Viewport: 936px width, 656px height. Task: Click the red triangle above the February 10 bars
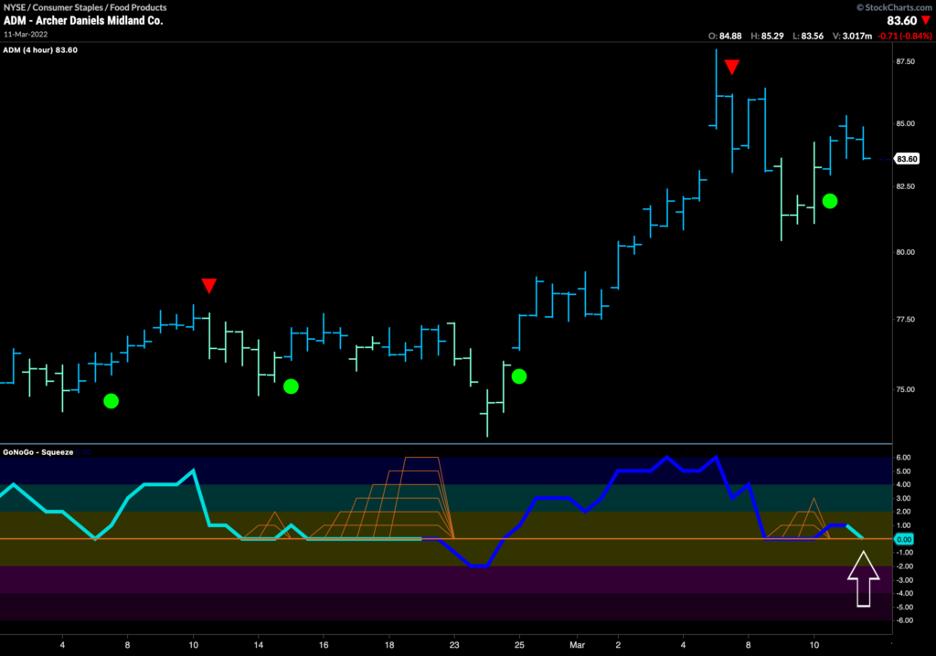[x=208, y=286]
